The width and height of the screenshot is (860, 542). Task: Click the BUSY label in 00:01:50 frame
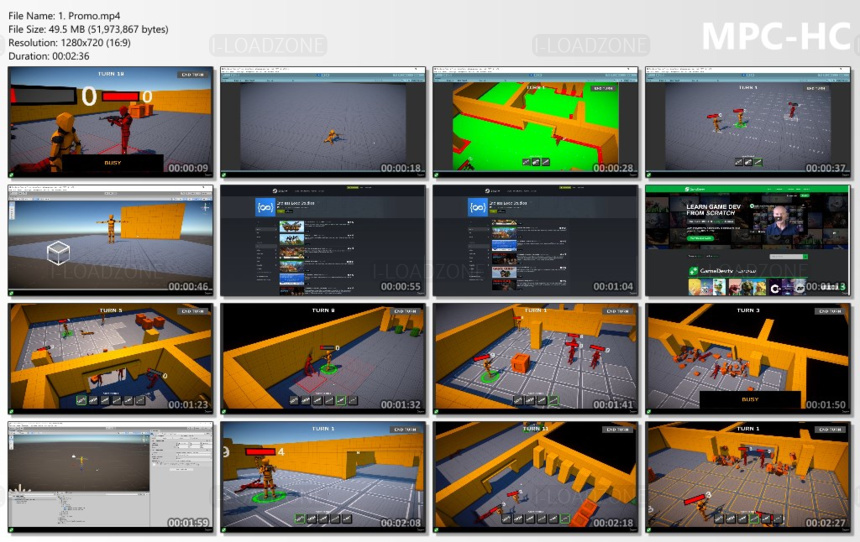pyautogui.click(x=750, y=399)
